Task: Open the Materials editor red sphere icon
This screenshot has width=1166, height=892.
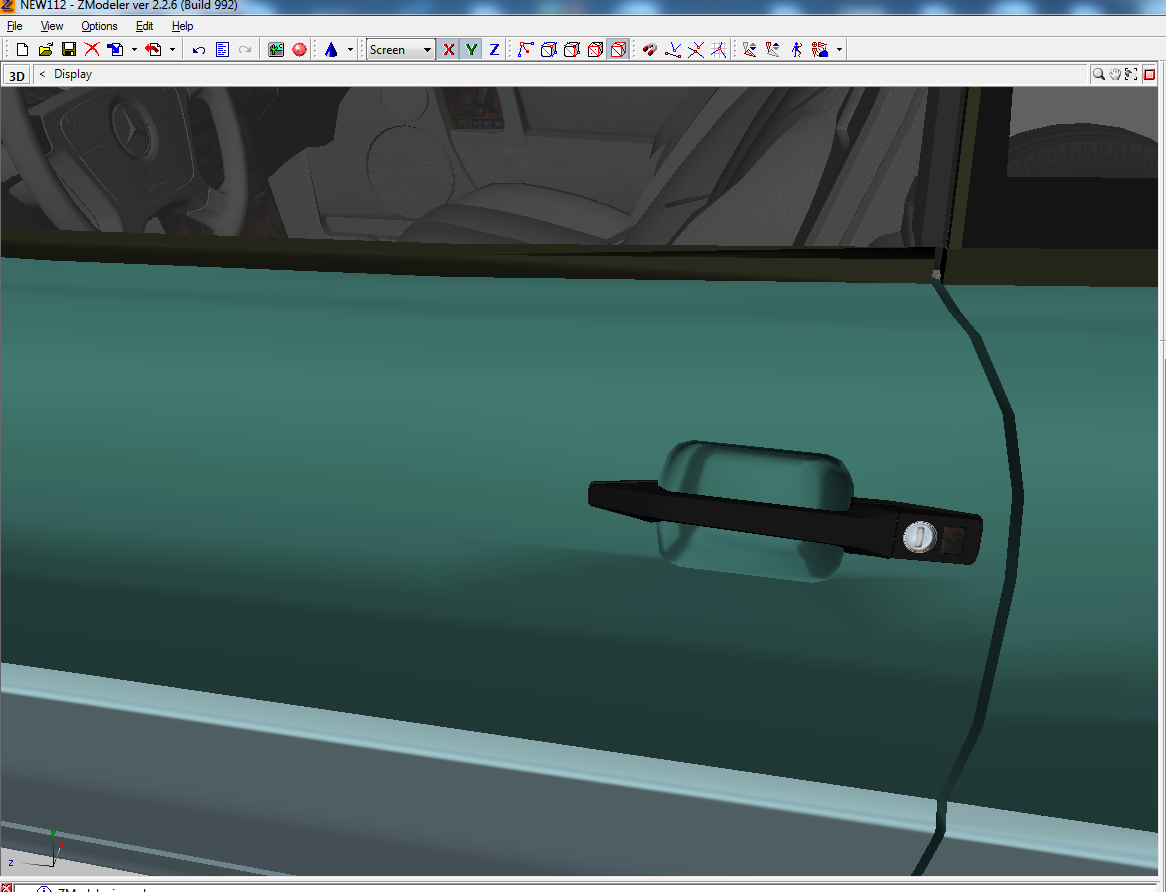Action: (299, 49)
